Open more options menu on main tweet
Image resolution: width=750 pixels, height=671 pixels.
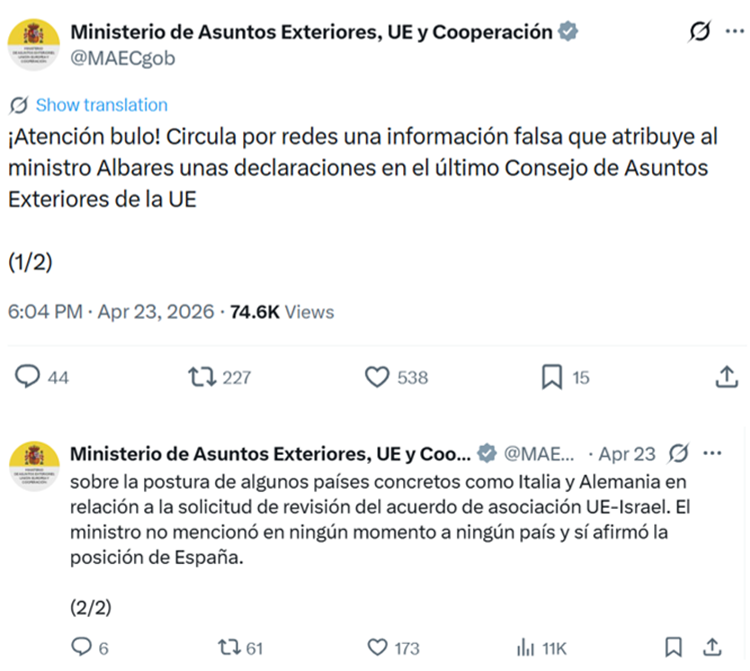click(734, 32)
